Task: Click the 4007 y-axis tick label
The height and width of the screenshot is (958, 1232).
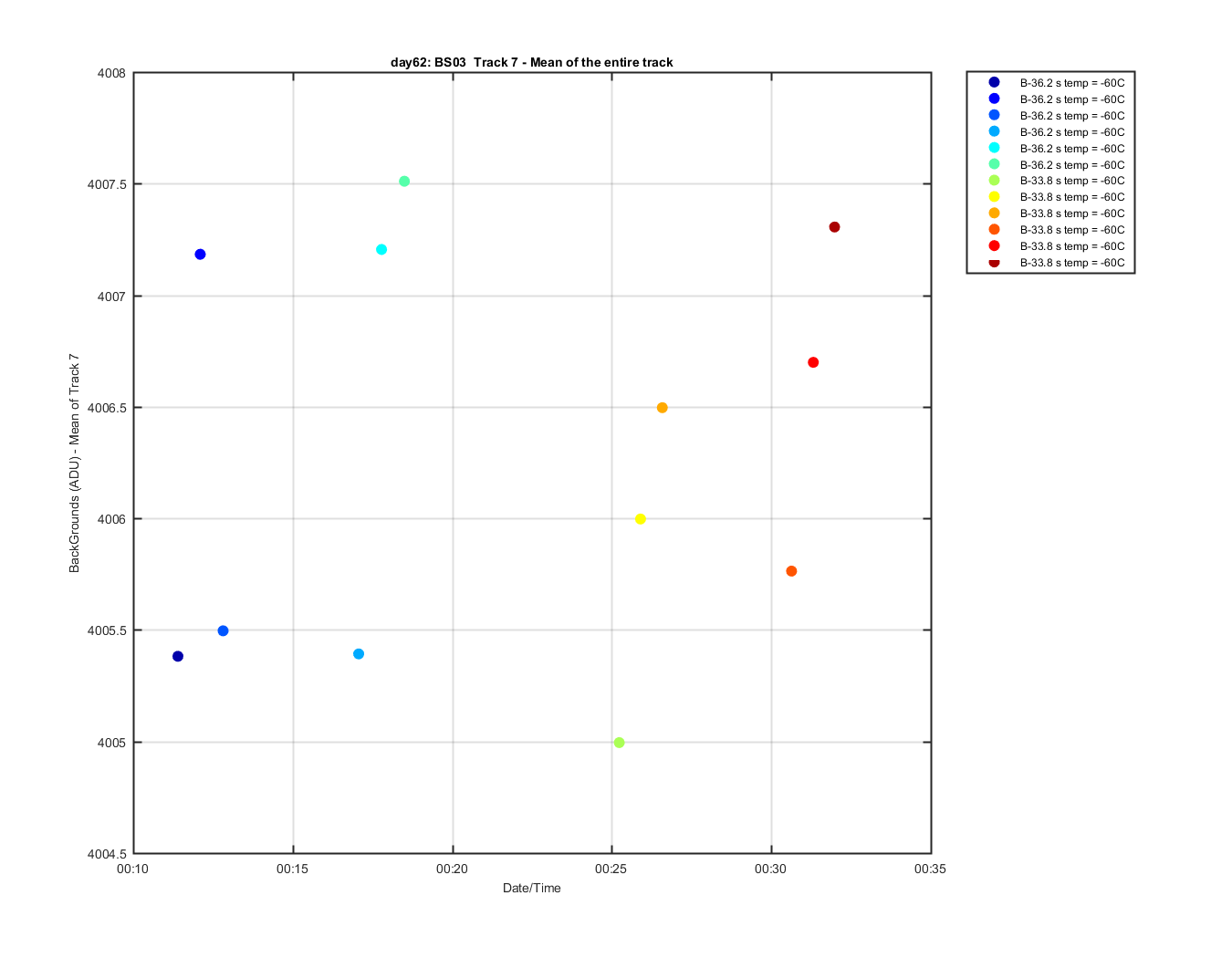Action: pos(111,297)
